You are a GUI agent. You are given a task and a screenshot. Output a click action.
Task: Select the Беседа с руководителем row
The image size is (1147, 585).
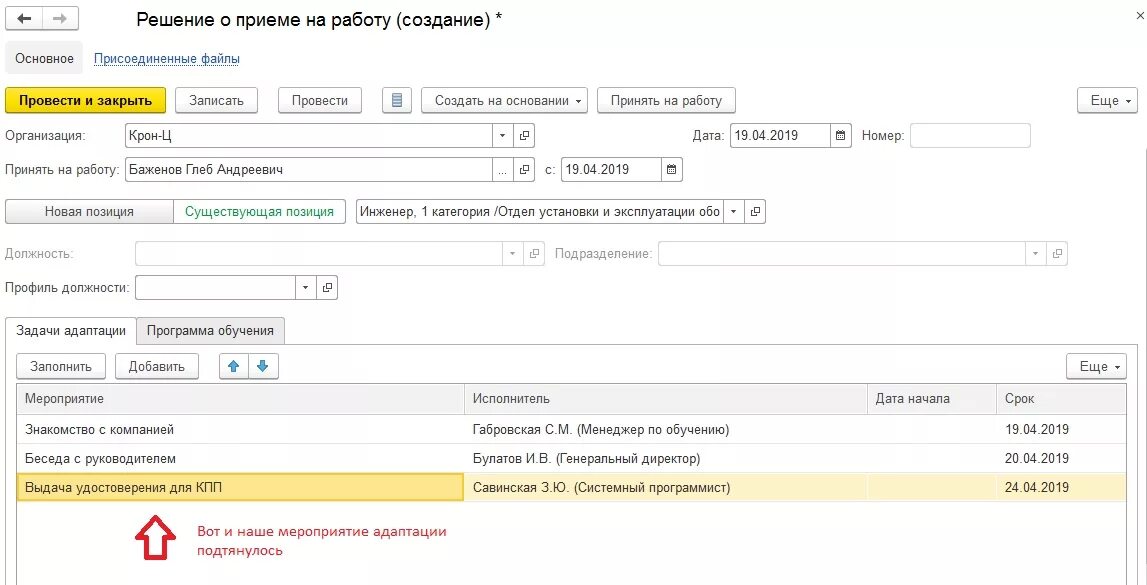coord(571,458)
